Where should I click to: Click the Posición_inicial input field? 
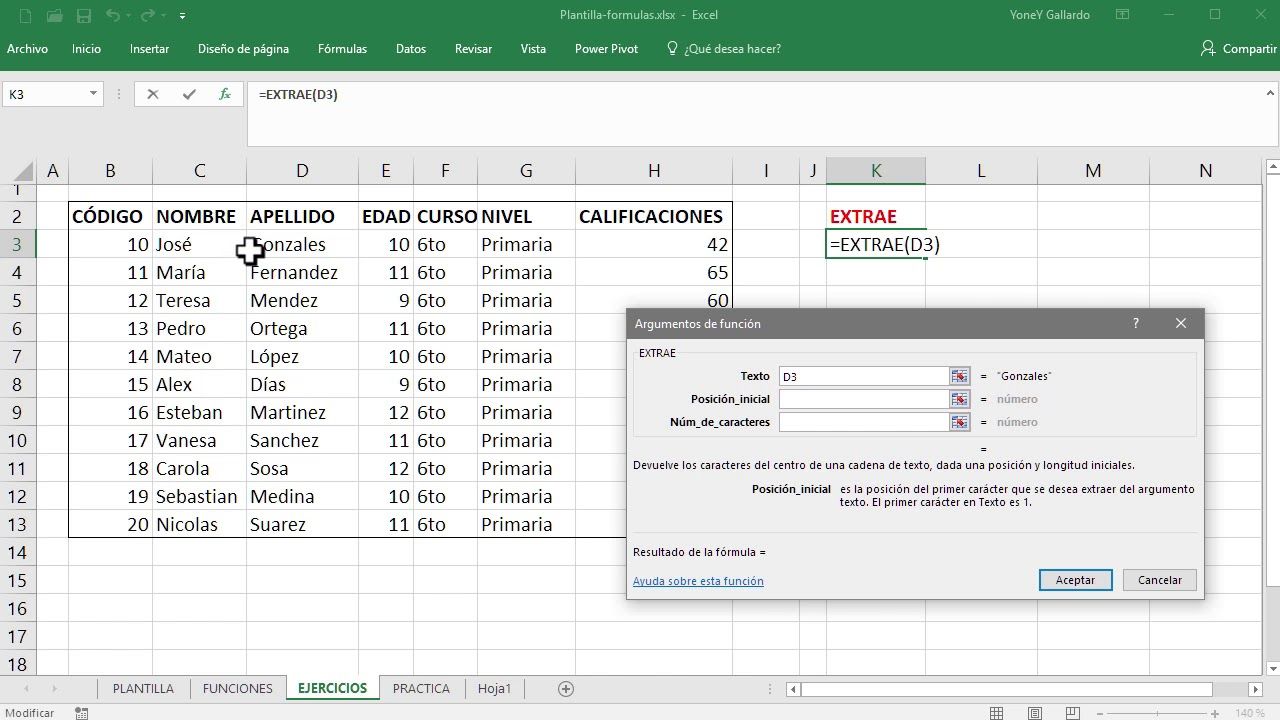click(x=863, y=399)
